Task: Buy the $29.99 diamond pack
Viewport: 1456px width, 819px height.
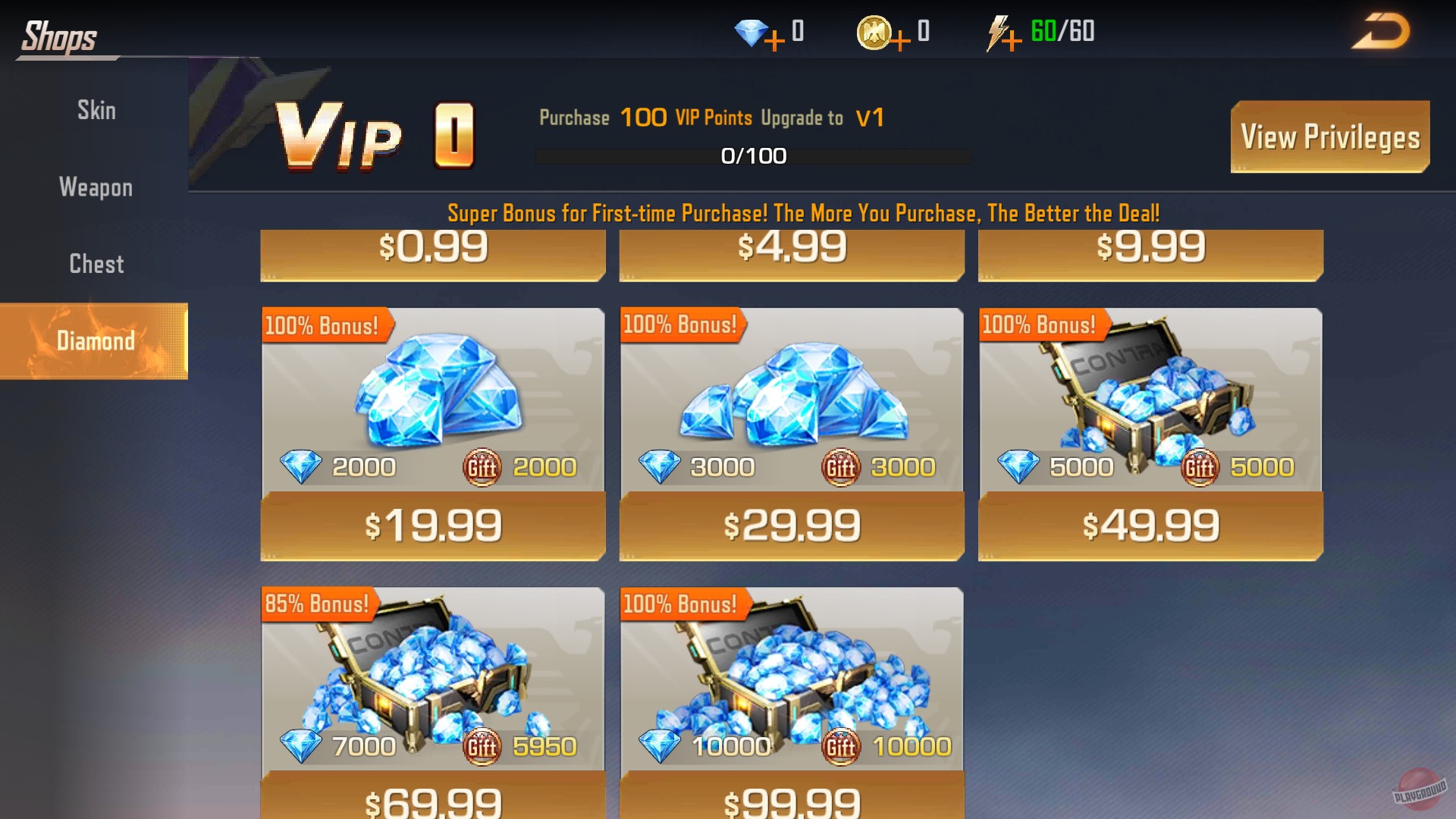Action: (792, 526)
